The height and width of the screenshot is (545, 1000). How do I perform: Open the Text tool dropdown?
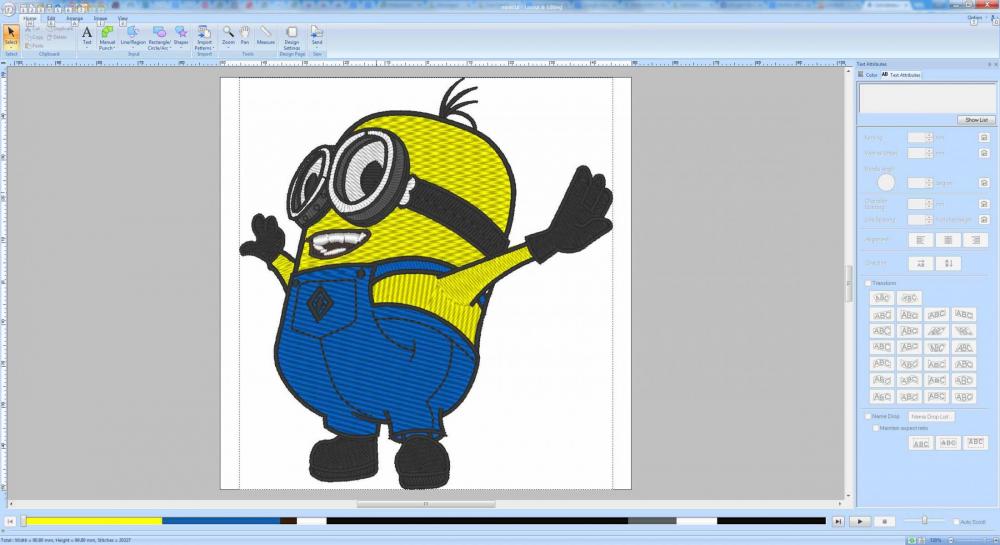[87, 38]
